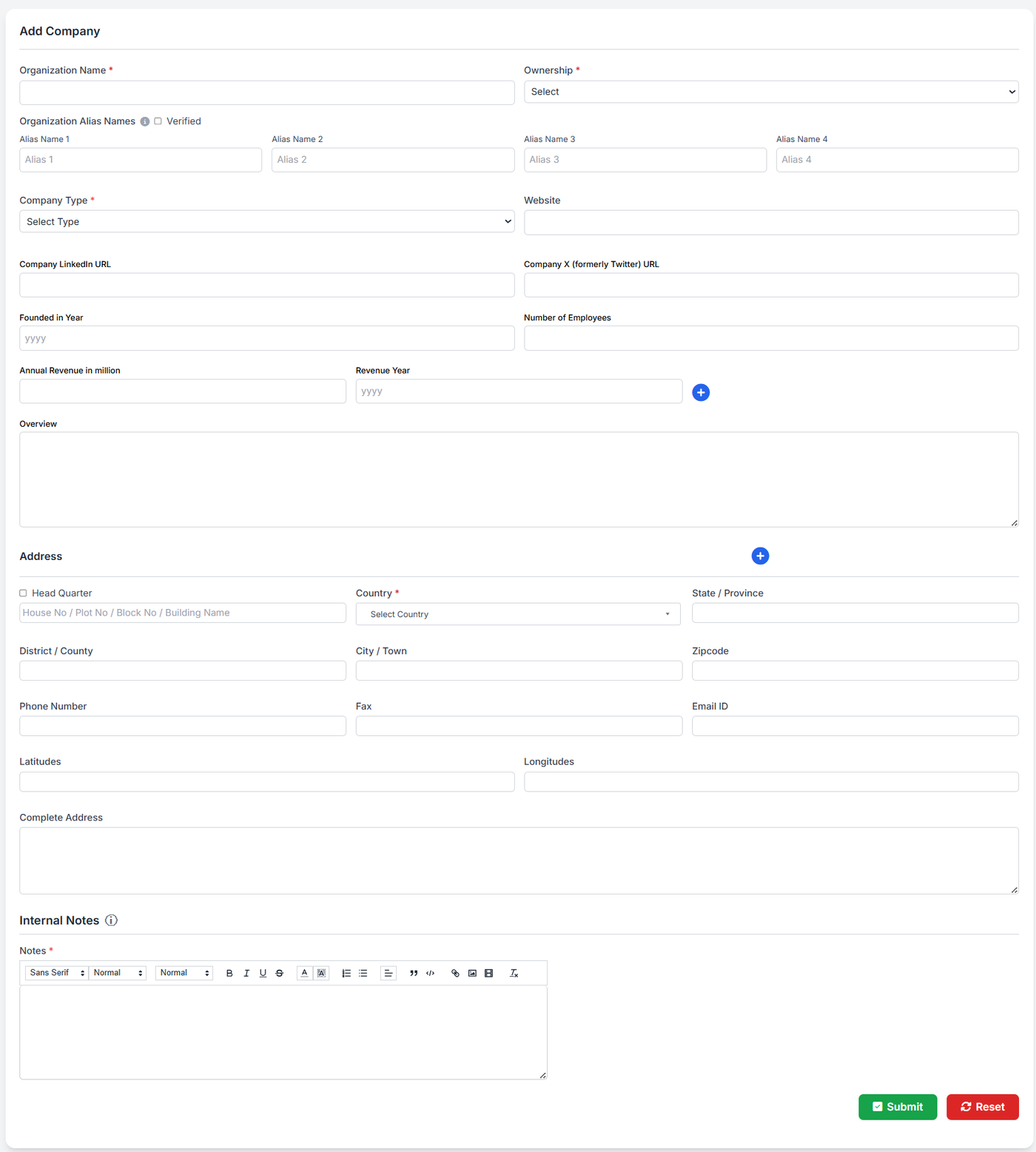Click the Alias 1 input field
This screenshot has height=1152, width=1036.
[x=141, y=160]
